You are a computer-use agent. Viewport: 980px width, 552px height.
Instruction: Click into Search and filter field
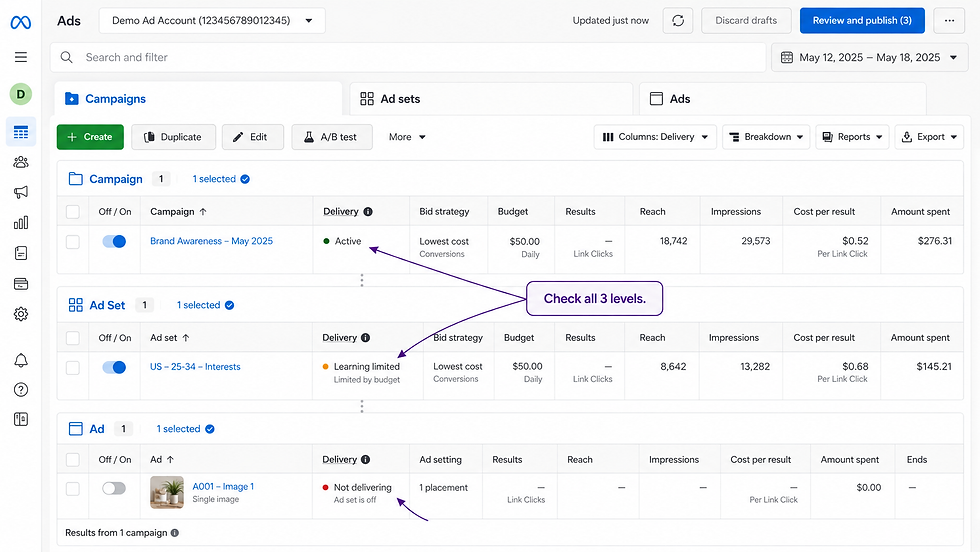(408, 58)
